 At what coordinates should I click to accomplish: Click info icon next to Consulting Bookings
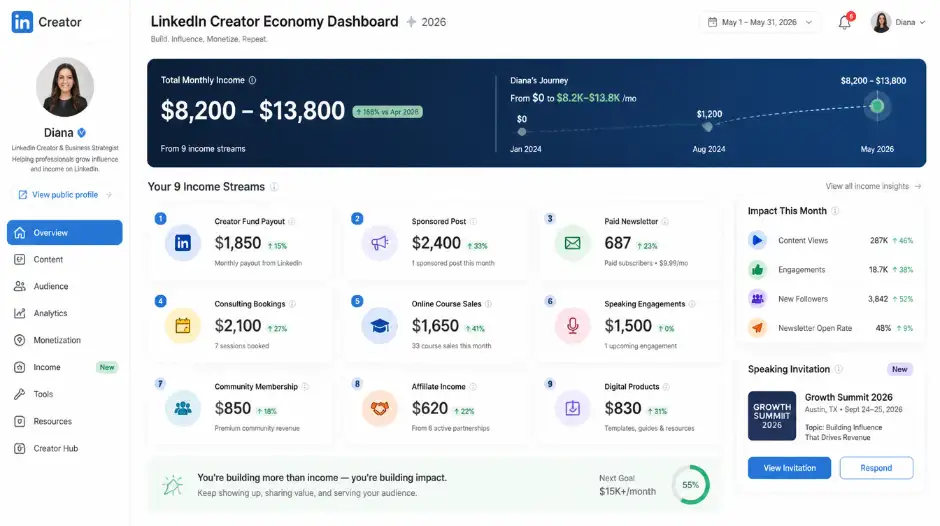292,304
